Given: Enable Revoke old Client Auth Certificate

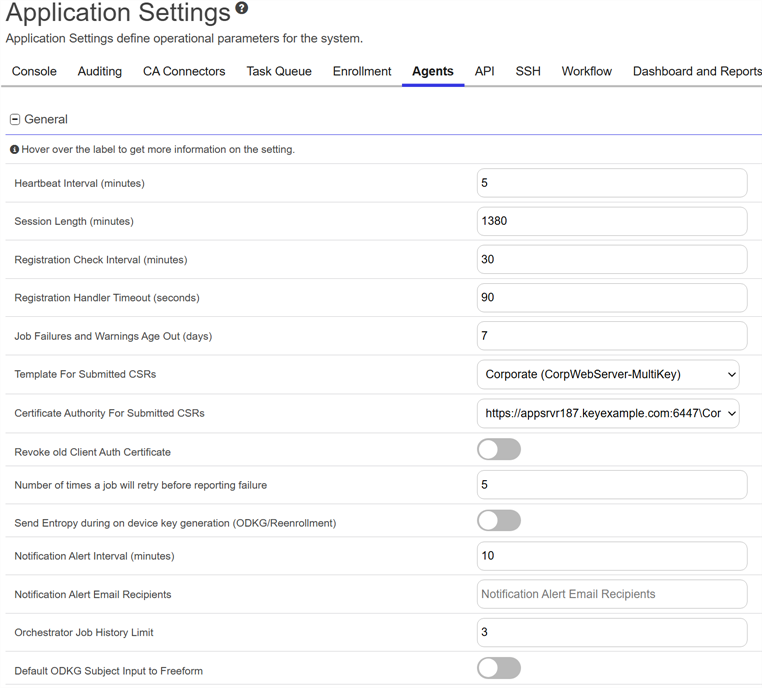Looking at the screenshot, I should (498, 450).
